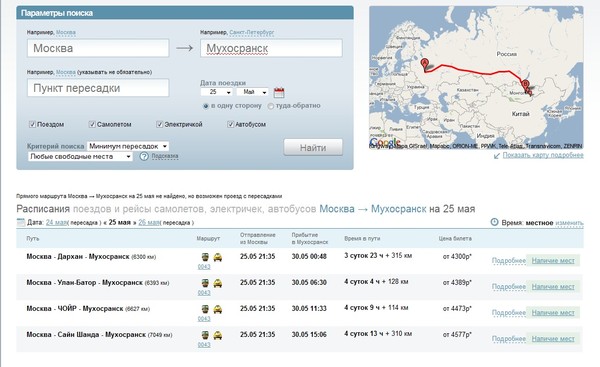Focus the Пункт пересадки input field
The height and width of the screenshot is (367, 600).
coord(98,88)
